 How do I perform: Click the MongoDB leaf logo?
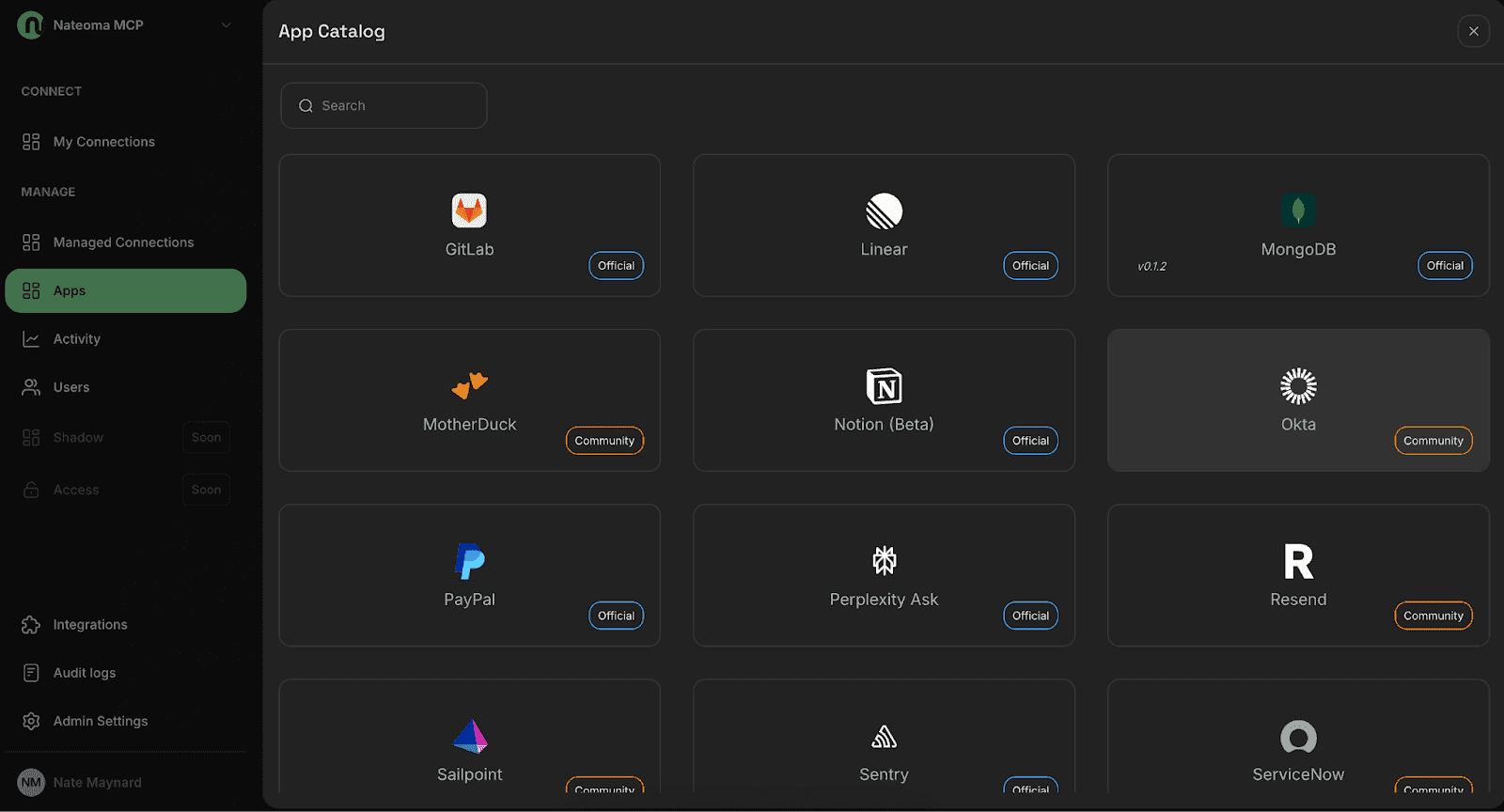point(1298,211)
